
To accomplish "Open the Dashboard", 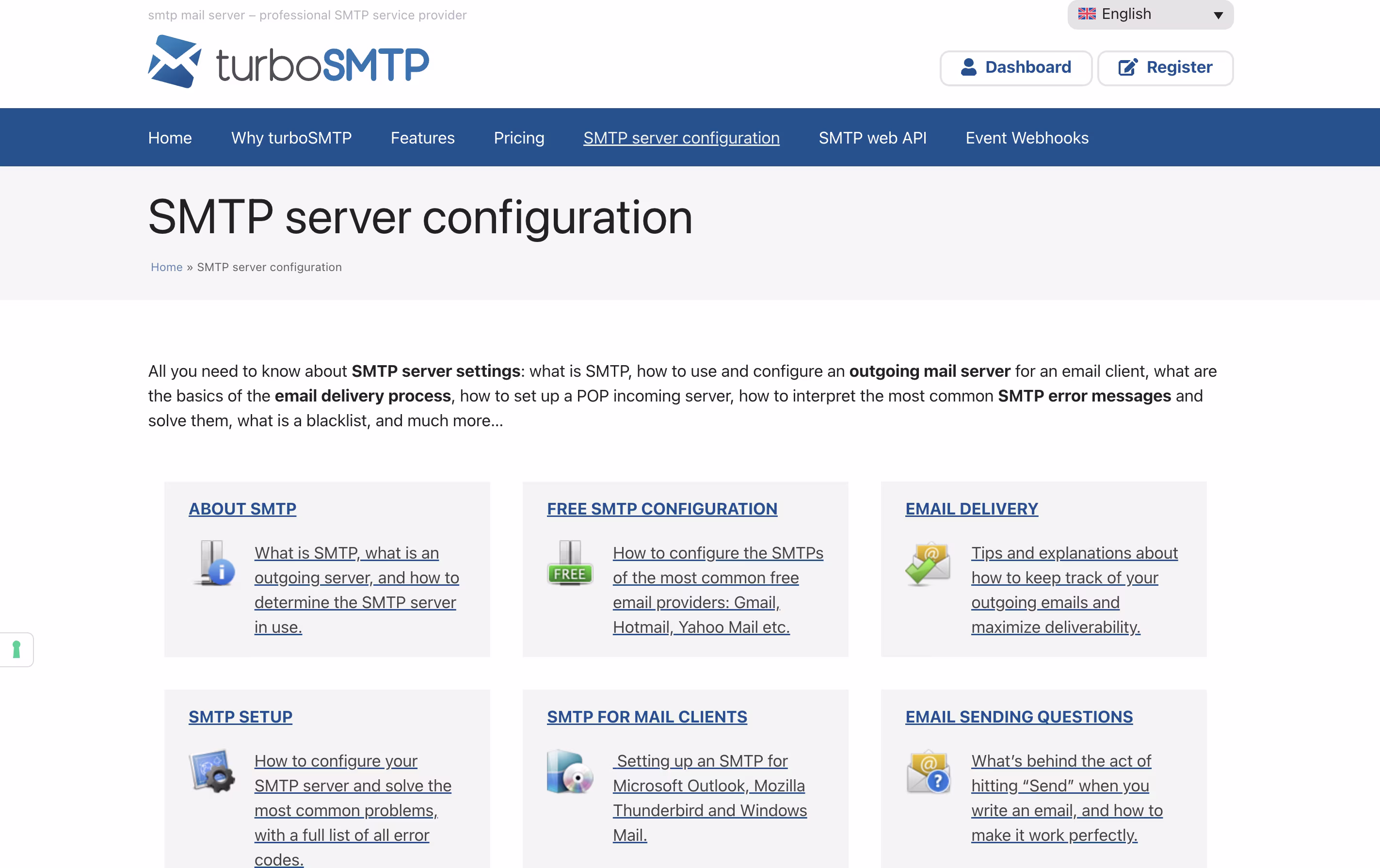I will pyautogui.click(x=1015, y=67).
